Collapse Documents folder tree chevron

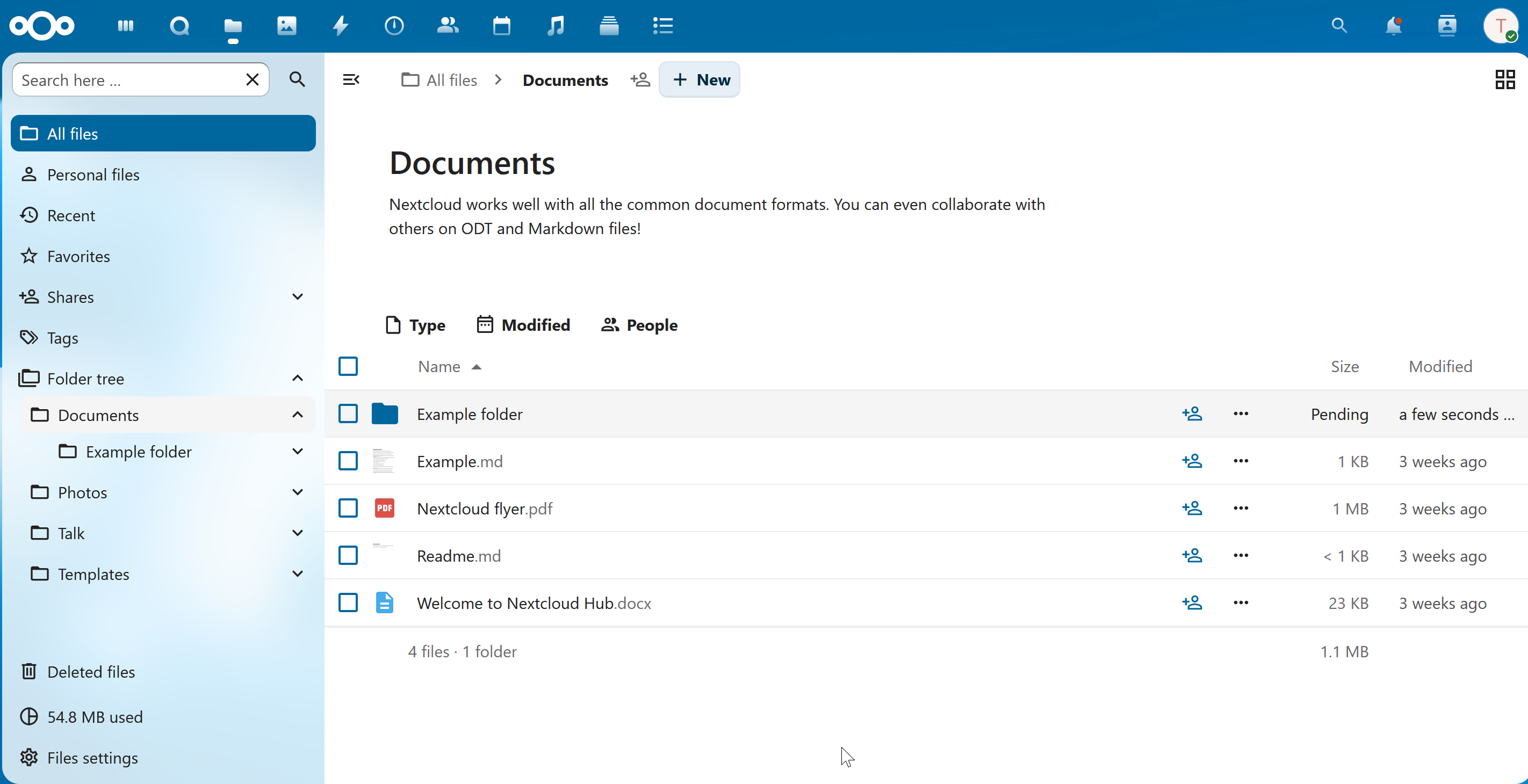click(298, 415)
